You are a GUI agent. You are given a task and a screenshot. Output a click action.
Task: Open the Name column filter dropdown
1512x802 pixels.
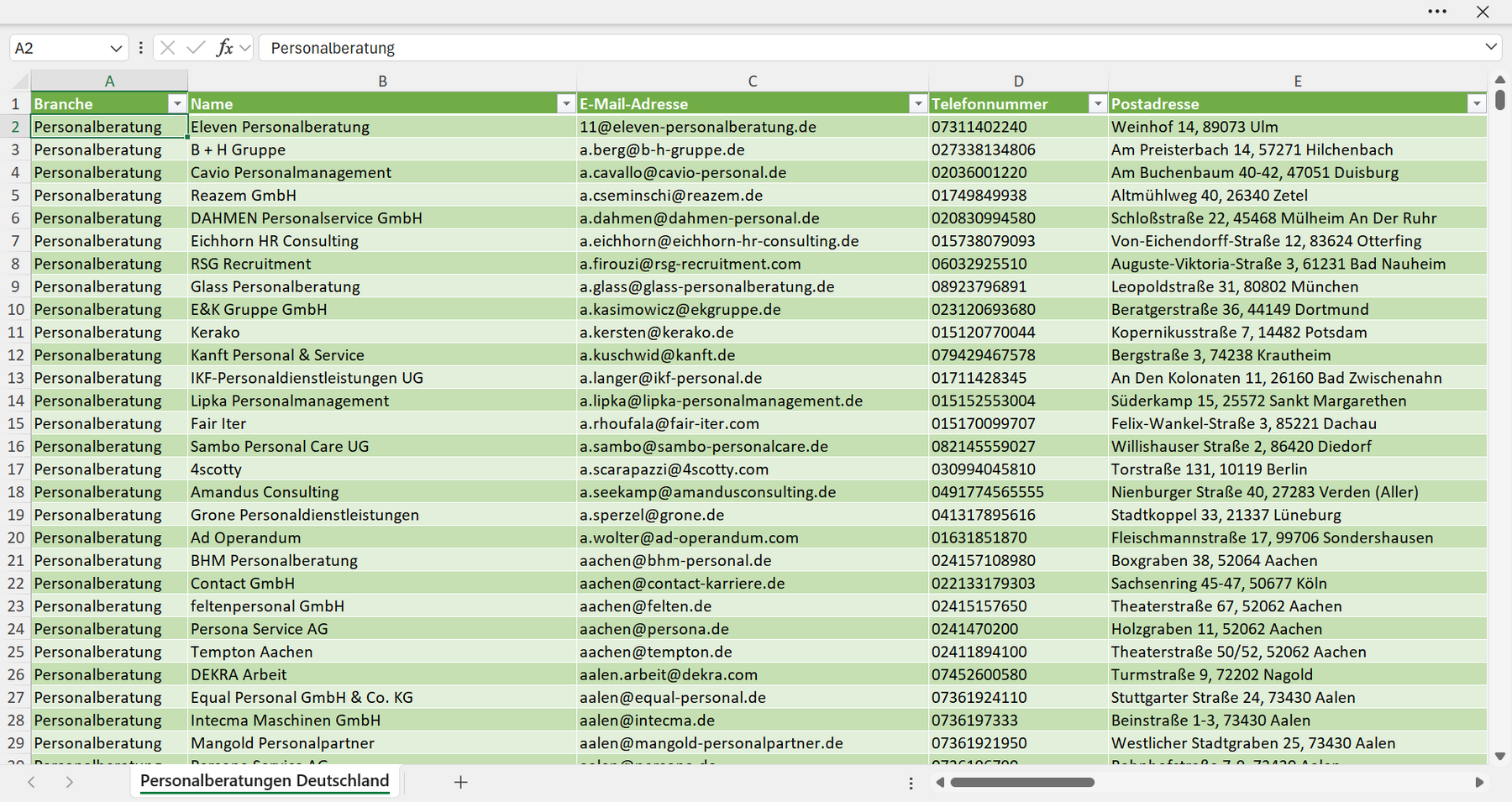point(566,103)
